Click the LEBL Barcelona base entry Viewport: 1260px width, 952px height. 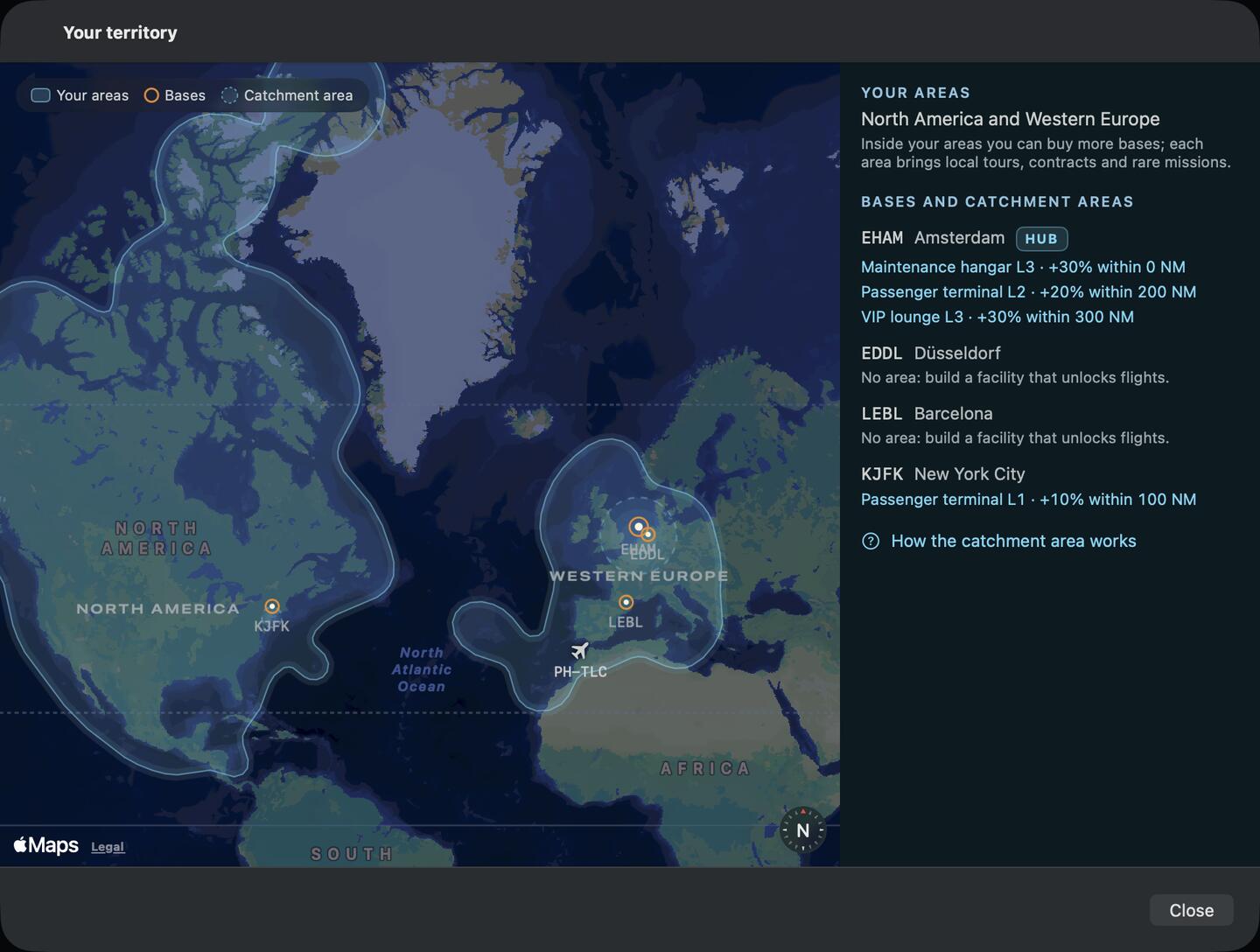coord(927,414)
